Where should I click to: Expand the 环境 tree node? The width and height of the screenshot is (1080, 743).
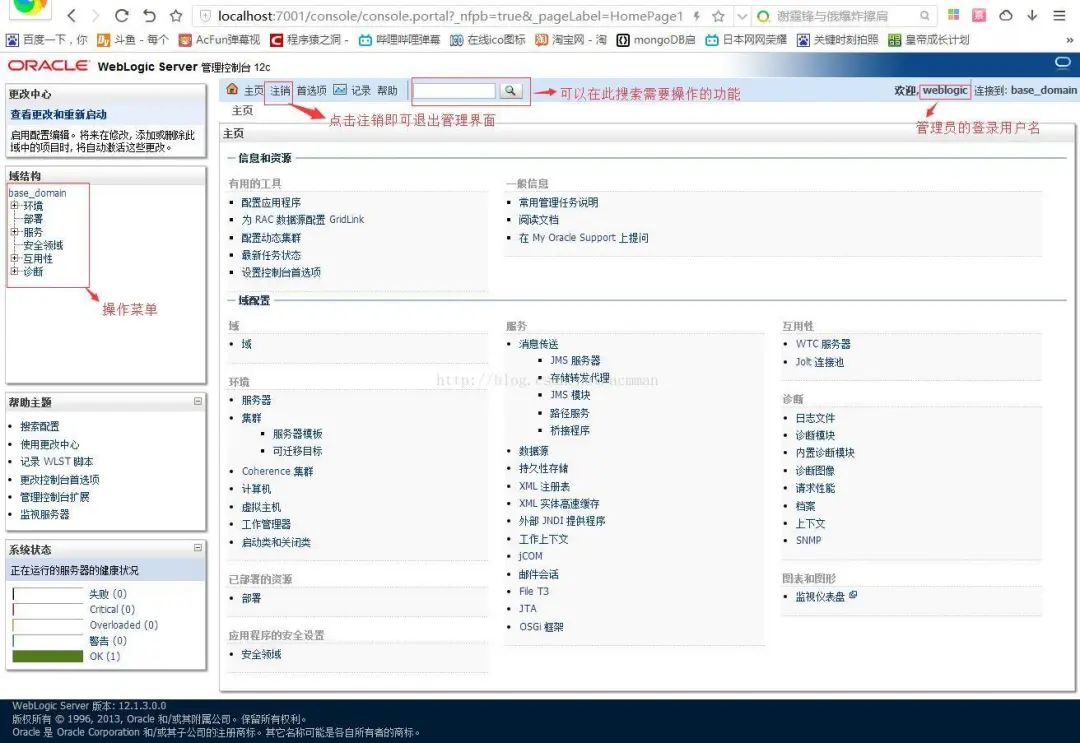tap(14, 205)
